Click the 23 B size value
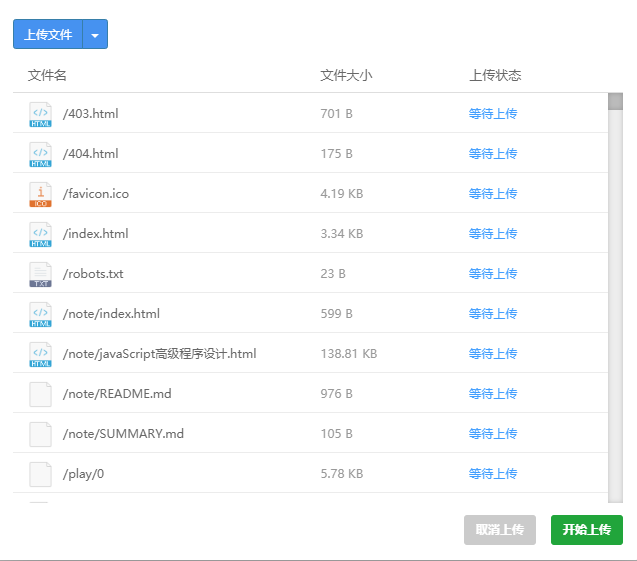This screenshot has height=561, width=637. (333, 273)
